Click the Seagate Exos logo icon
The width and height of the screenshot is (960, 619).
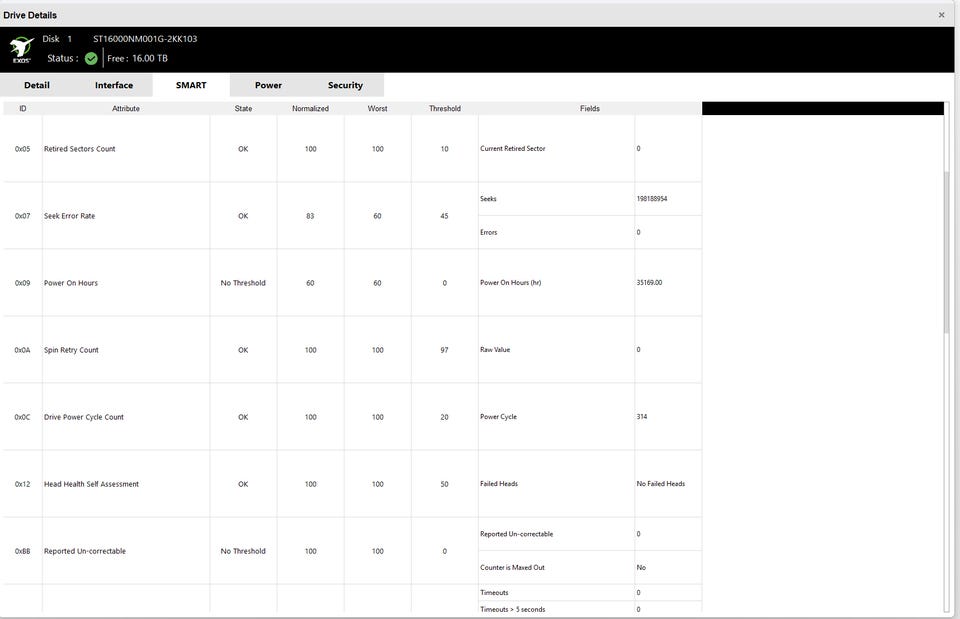(21, 49)
